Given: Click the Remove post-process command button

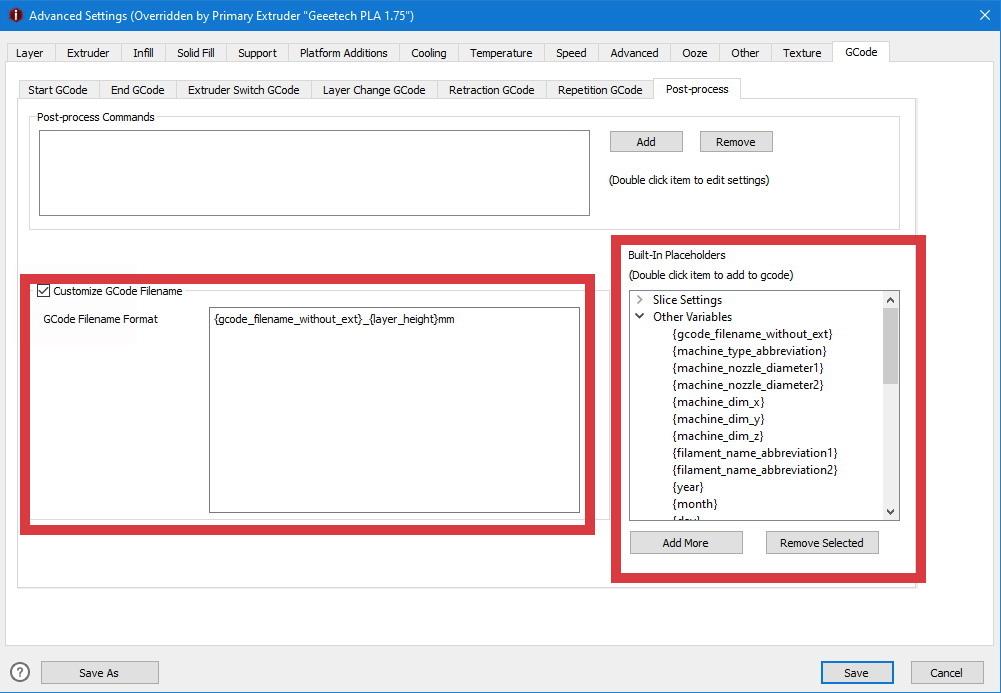Looking at the screenshot, I should pos(735,142).
